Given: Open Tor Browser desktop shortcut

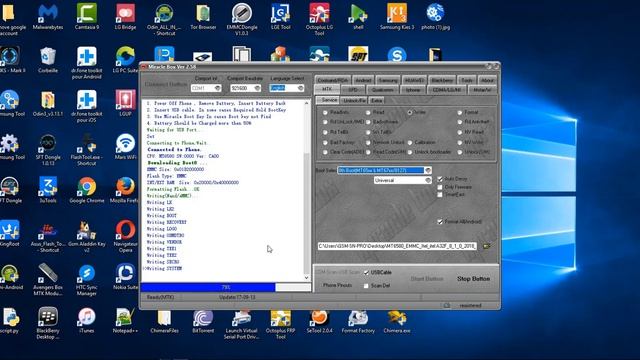Looking at the screenshot, I should point(203,17).
